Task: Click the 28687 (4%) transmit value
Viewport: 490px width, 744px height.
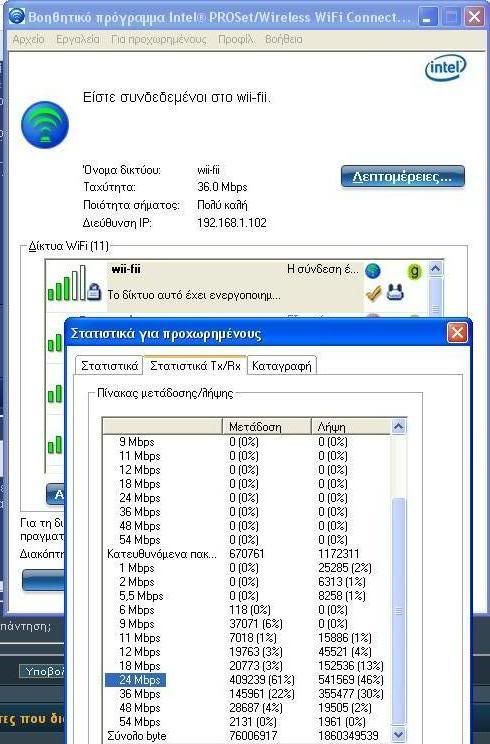Action: point(256,707)
